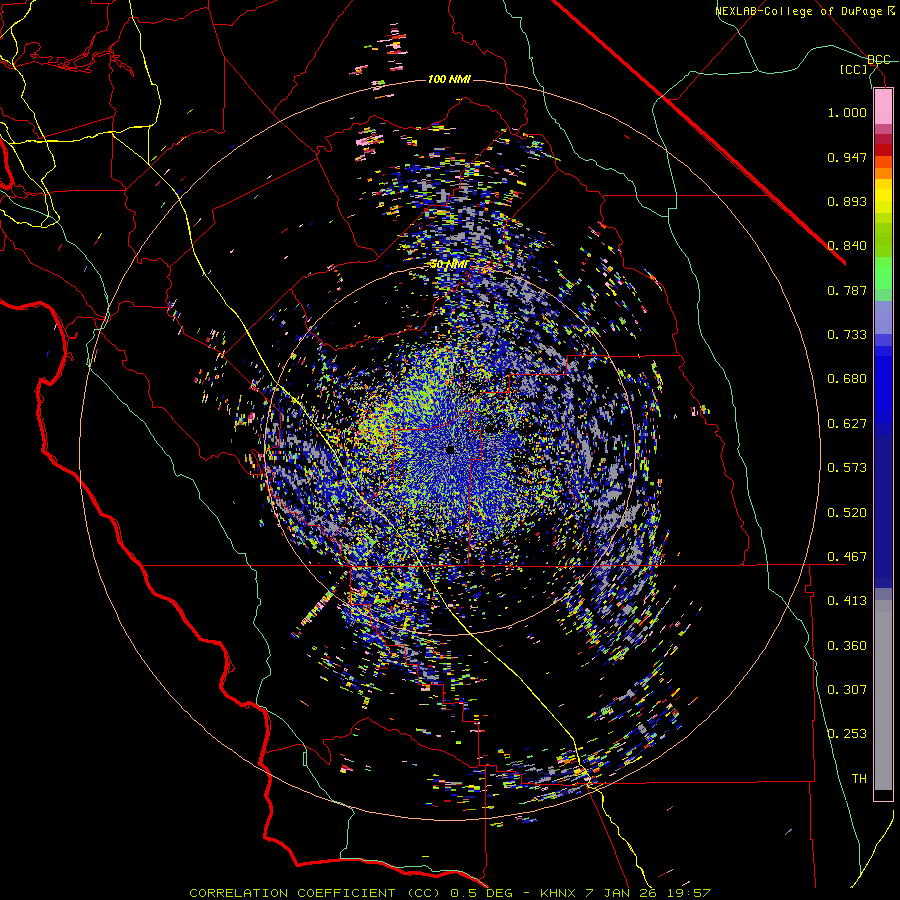The height and width of the screenshot is (900, 900).
Task: Click the 0.467 color scale label
Action: [847, 557]
